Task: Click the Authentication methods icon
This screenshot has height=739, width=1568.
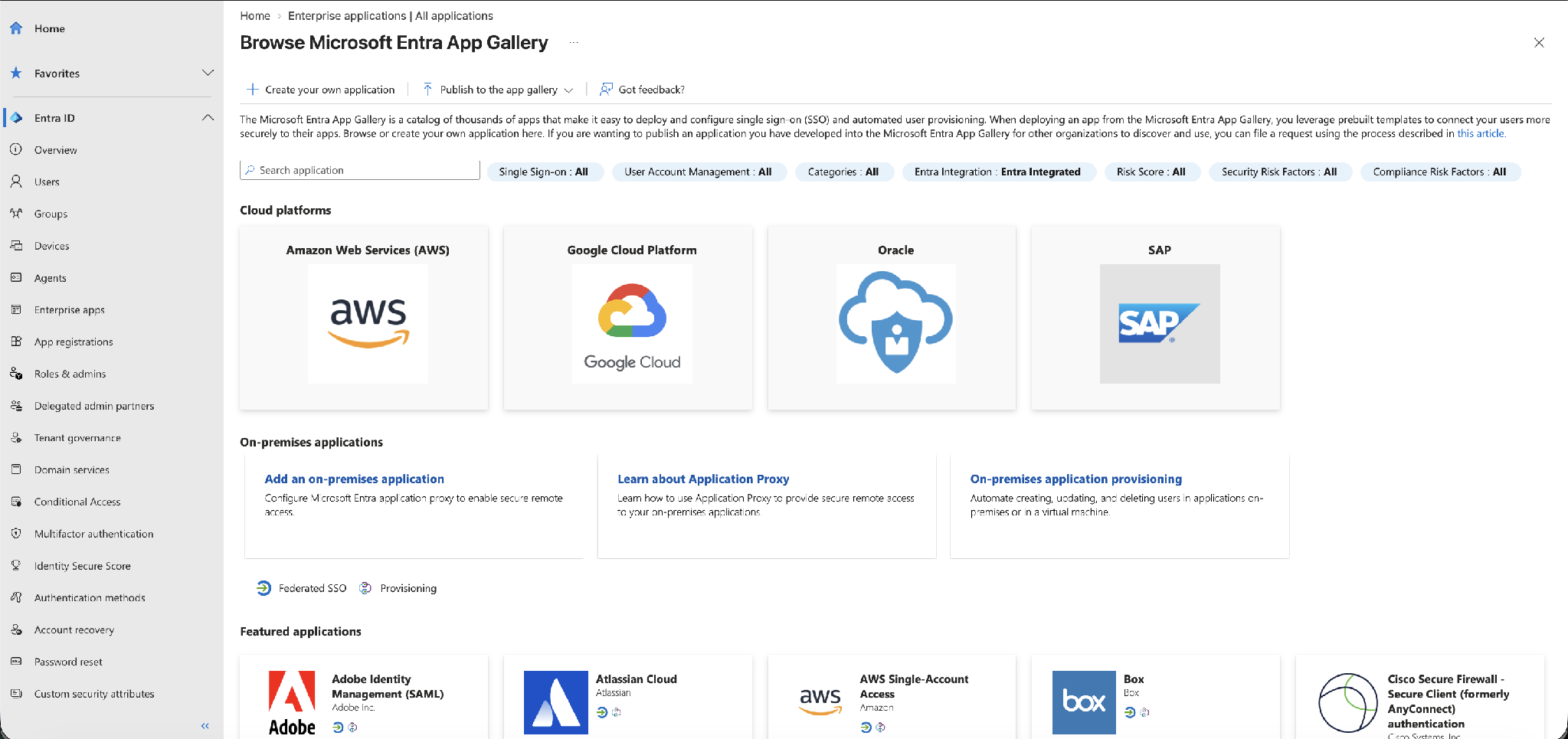Action: pyautogui.click(x=16, y=597)
